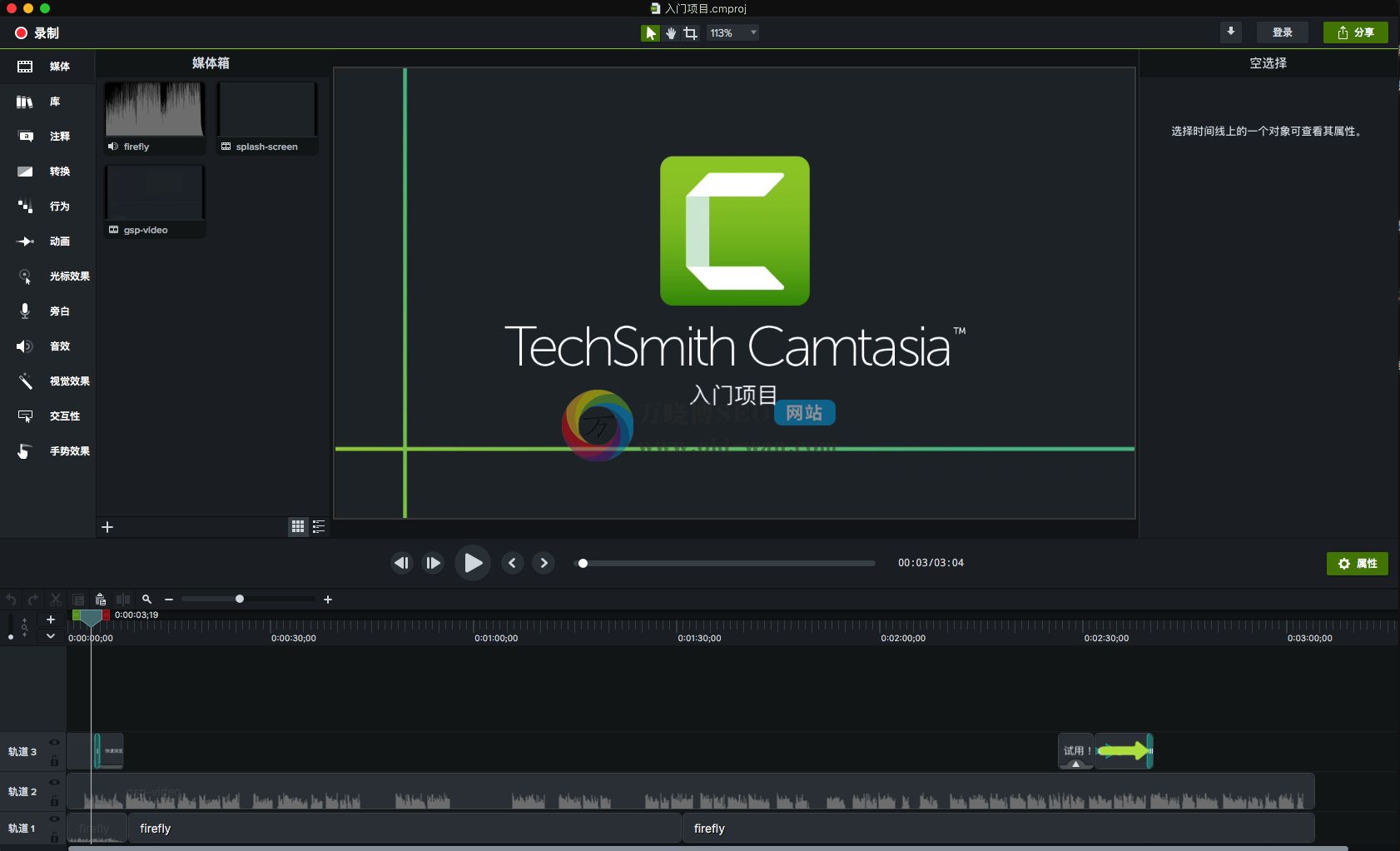Open the 旁白 voice narration panel
The image size is (1400, 851).
(x=47, y=311)
